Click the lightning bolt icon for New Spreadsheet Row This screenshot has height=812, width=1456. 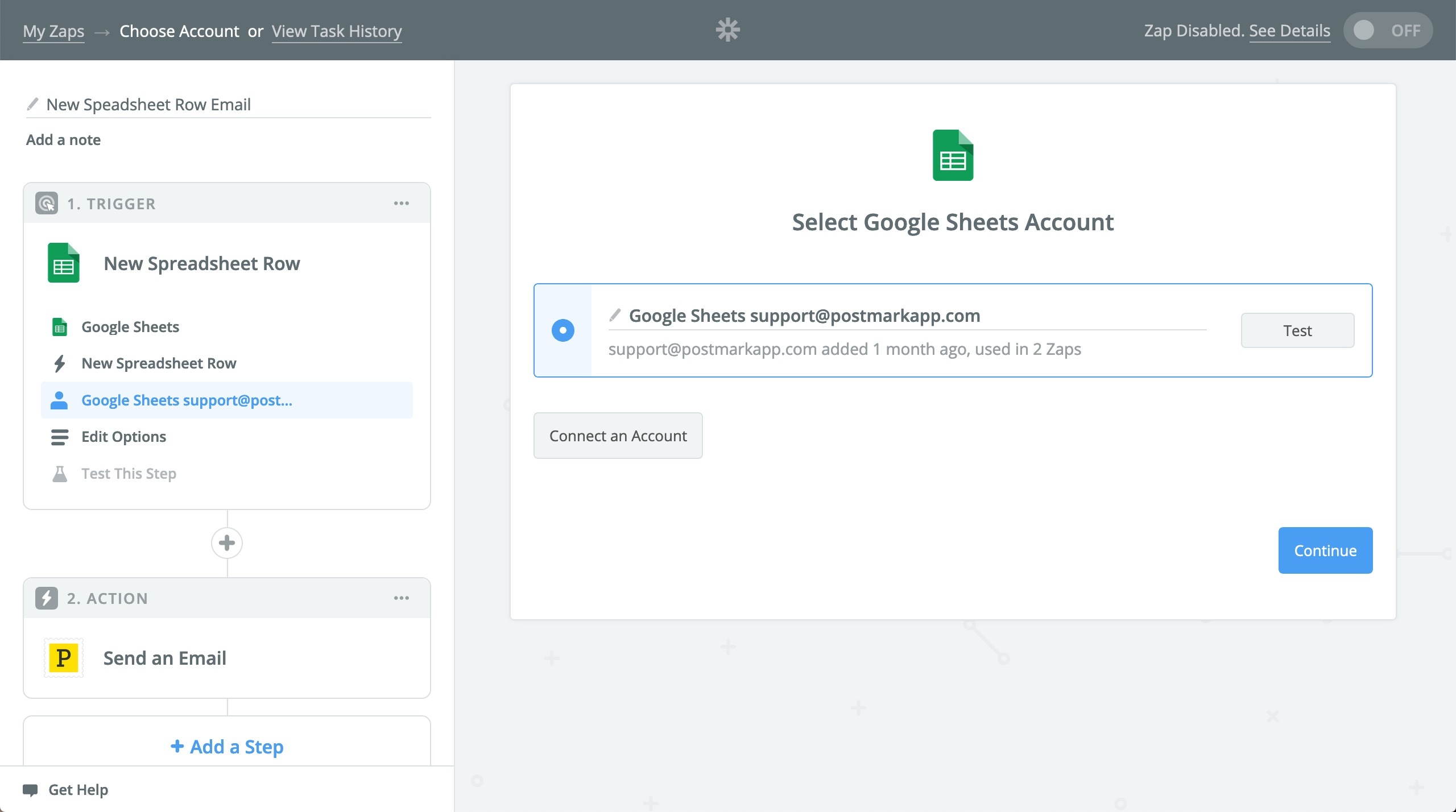(60, 363)
